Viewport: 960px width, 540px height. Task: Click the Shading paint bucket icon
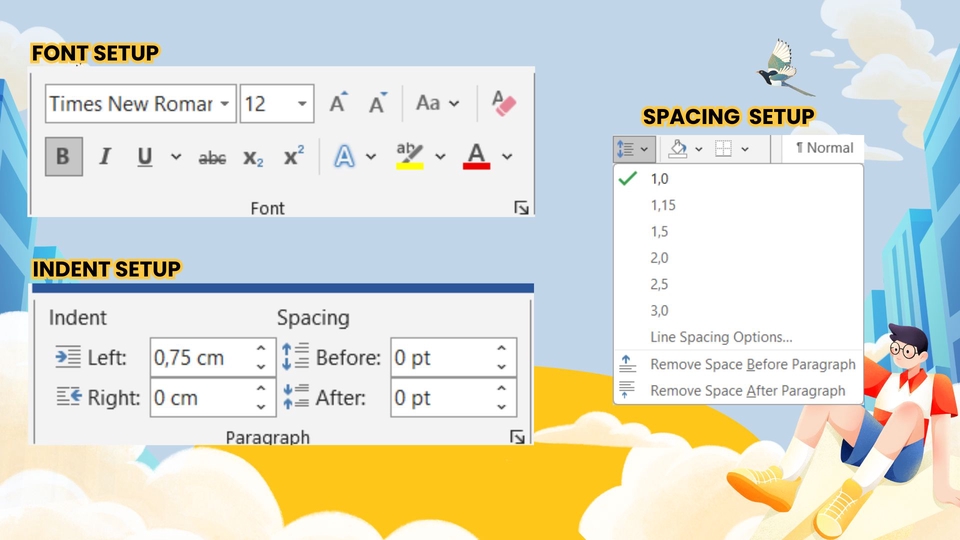[677, 148]
